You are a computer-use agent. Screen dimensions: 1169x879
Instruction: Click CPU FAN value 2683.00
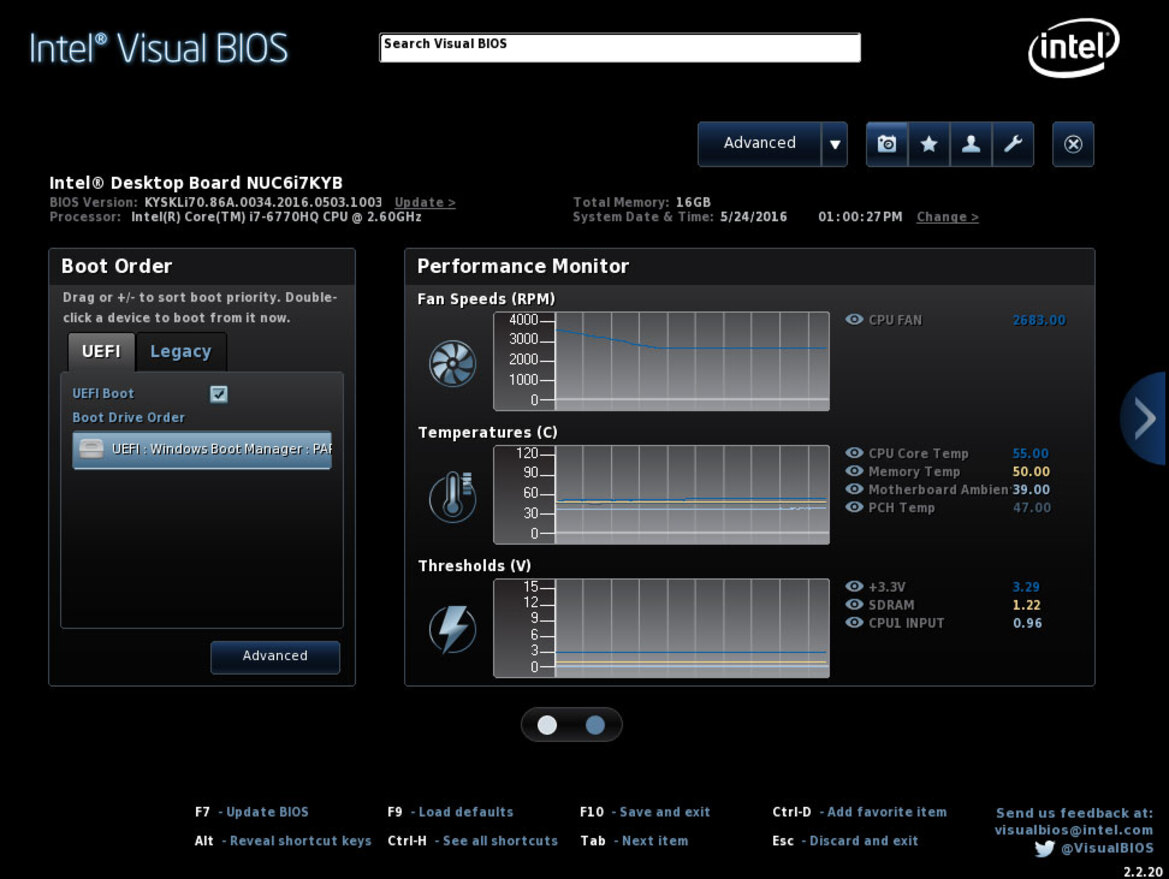point(1039,320)
